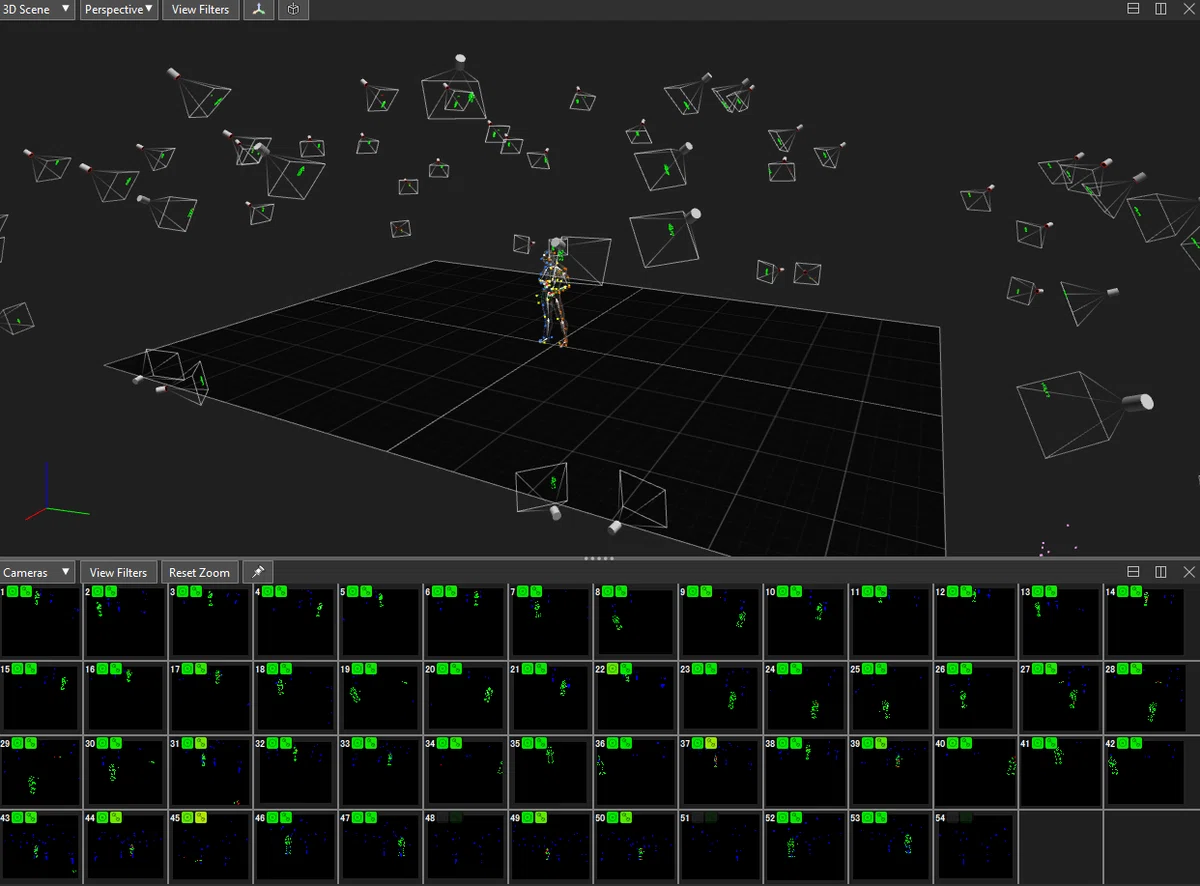Click the linked-dots icon on camera 28
This screenshot has height=886, width=1200.
coord(1137,668)
